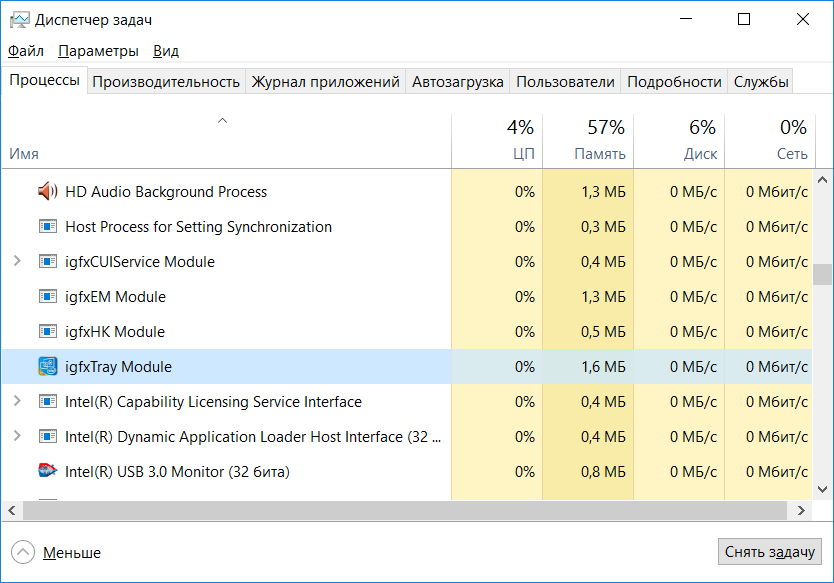
Task: Open the Службы tab
Action: pyautogui.click(x=761, y=82)
